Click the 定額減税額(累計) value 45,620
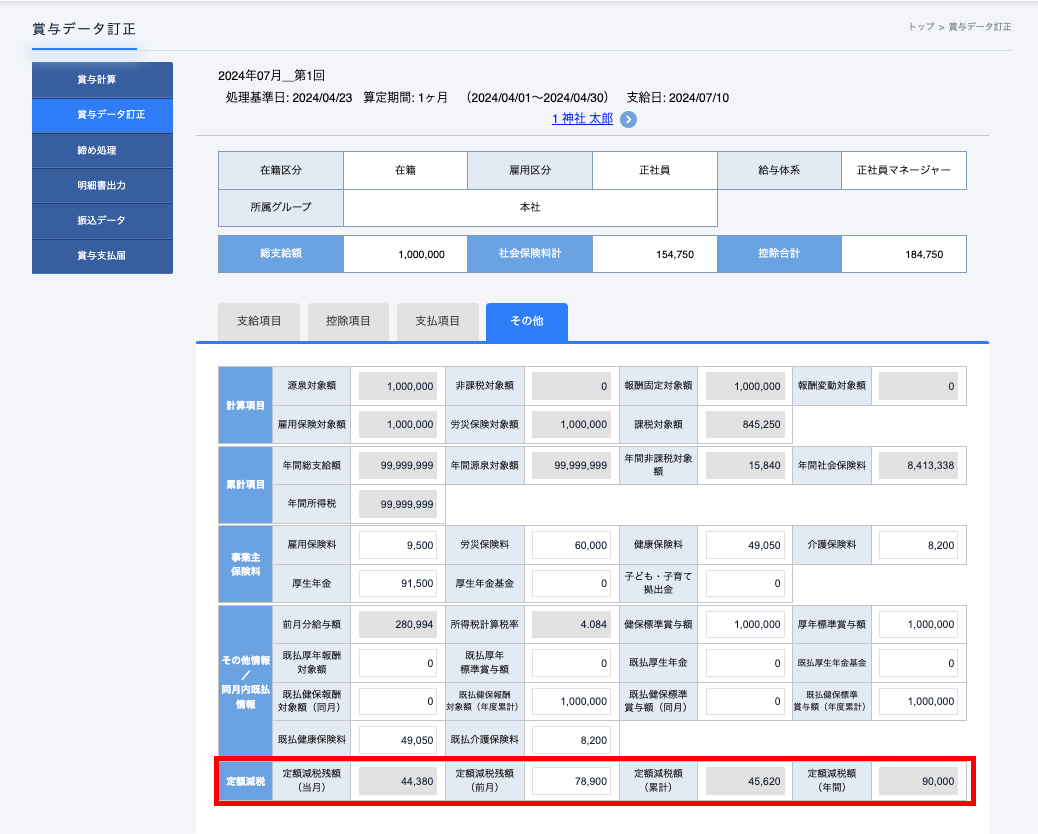This screenshot has width=1038, height=834. (745, 781)
